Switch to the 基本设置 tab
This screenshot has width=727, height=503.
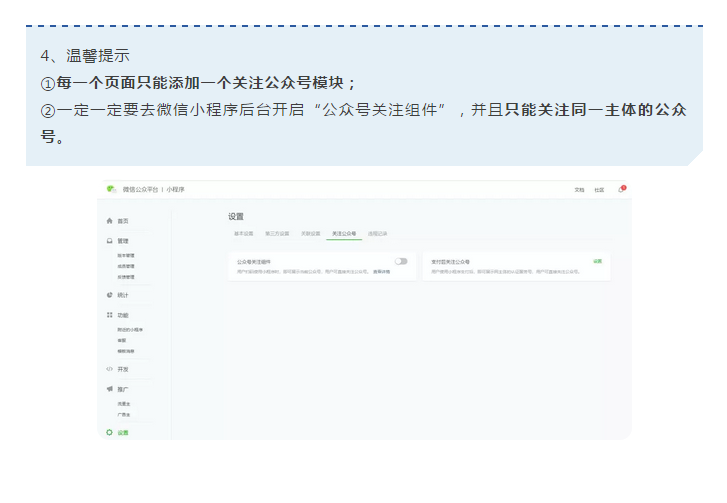243,234
